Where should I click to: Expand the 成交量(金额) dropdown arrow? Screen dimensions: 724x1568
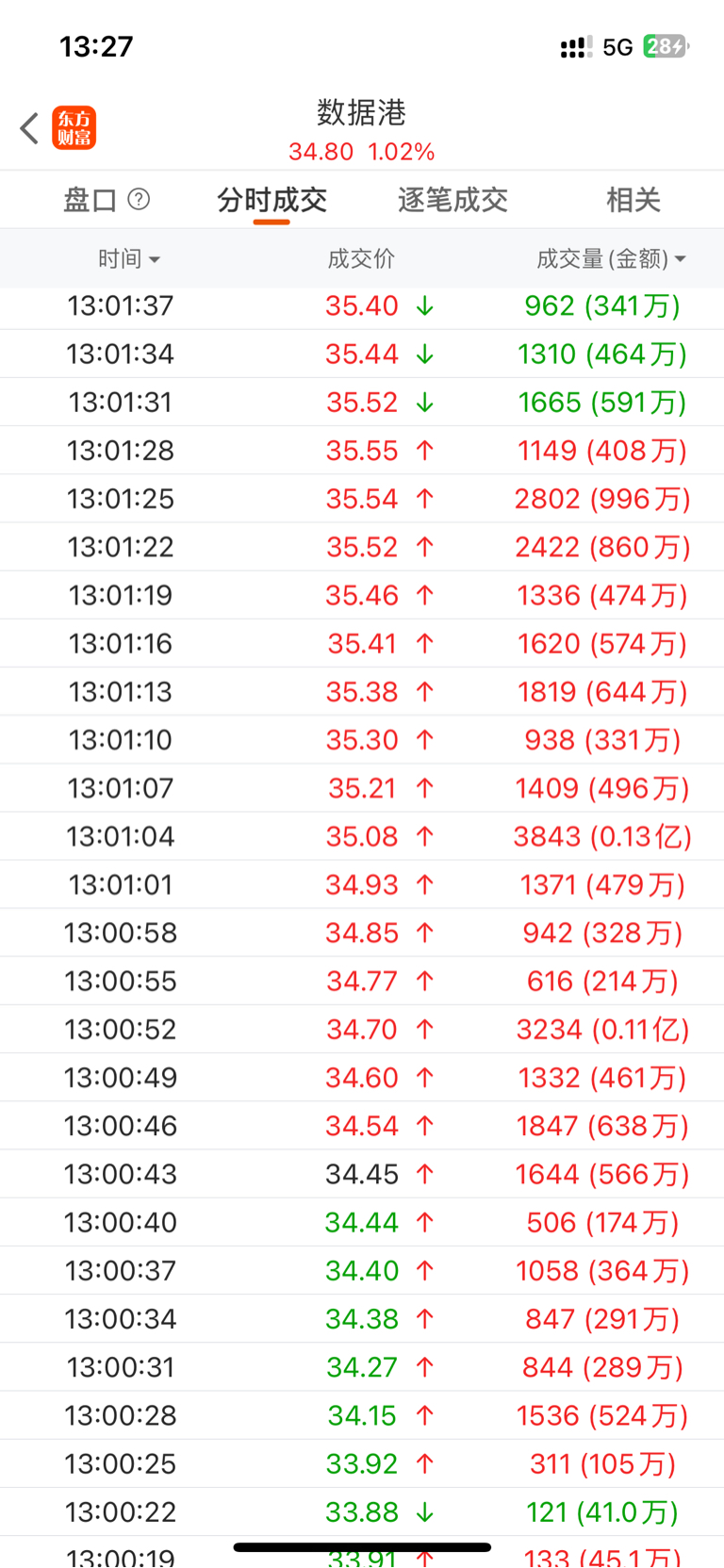click(680, 259)
